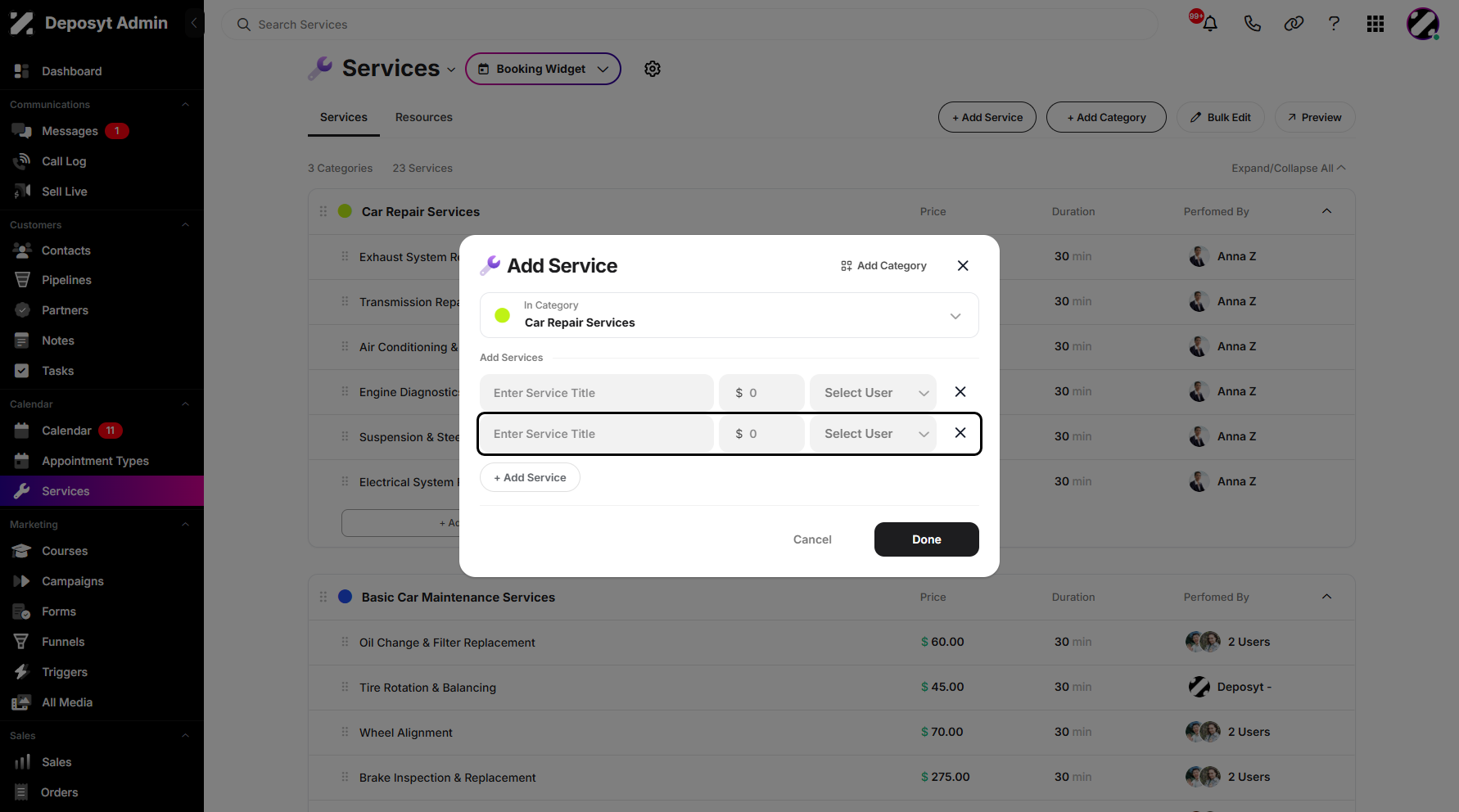Open Select User dropdown in first row
The image size is (1459, 812).
[873, 393]
